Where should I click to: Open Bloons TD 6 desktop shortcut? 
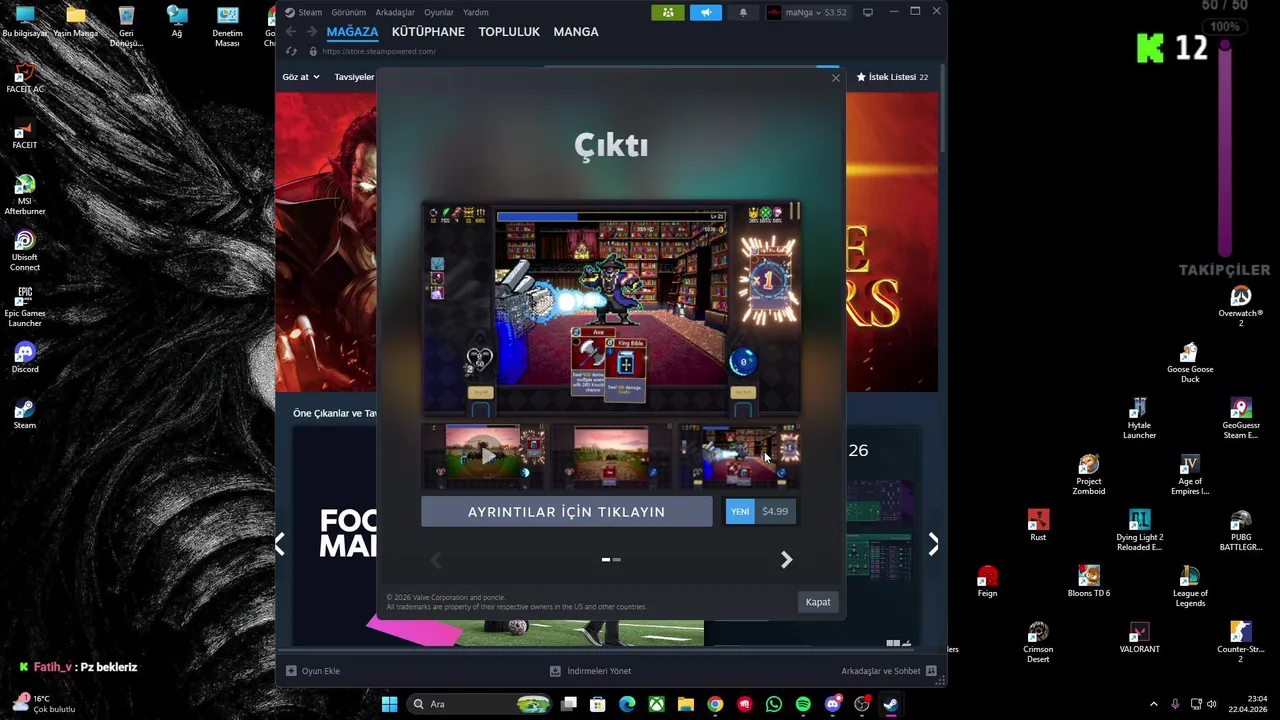point(1088,582)
